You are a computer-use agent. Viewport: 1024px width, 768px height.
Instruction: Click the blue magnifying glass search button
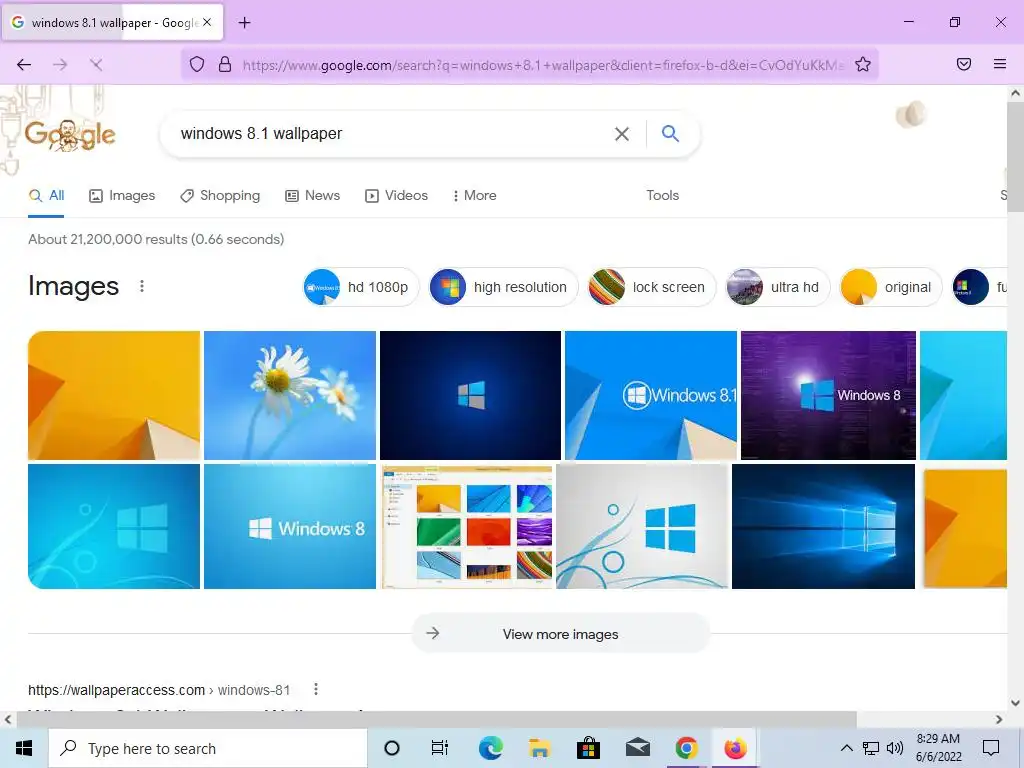coord(670,133)
